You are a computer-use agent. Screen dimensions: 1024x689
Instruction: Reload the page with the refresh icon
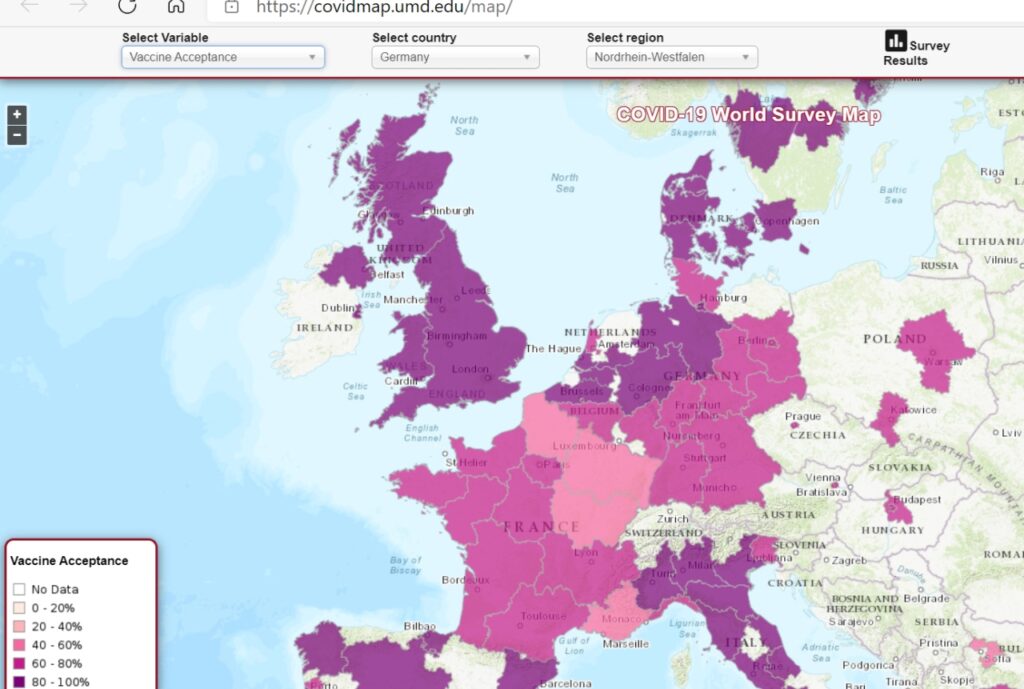tap(127, 6)
